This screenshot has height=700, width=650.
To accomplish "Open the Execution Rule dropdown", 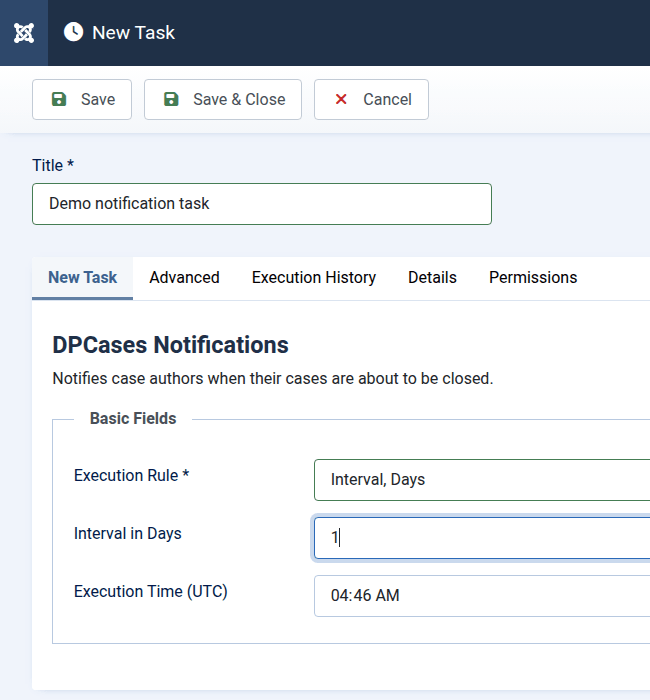I will (482, 480).
